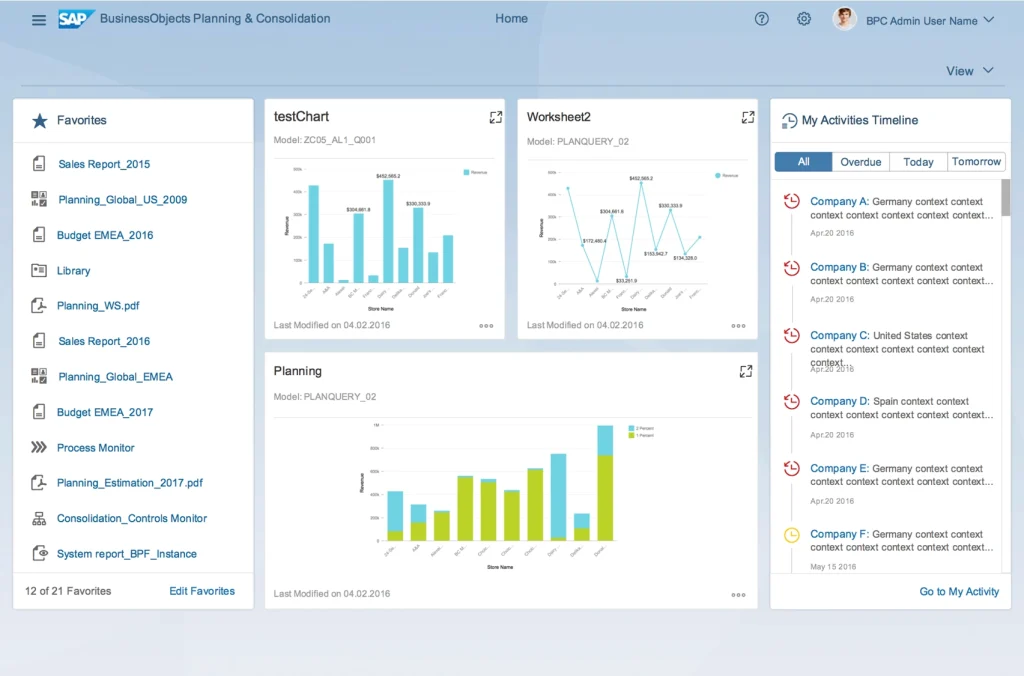
Task: Select the Today timeline filter
Action: (918, 161)
